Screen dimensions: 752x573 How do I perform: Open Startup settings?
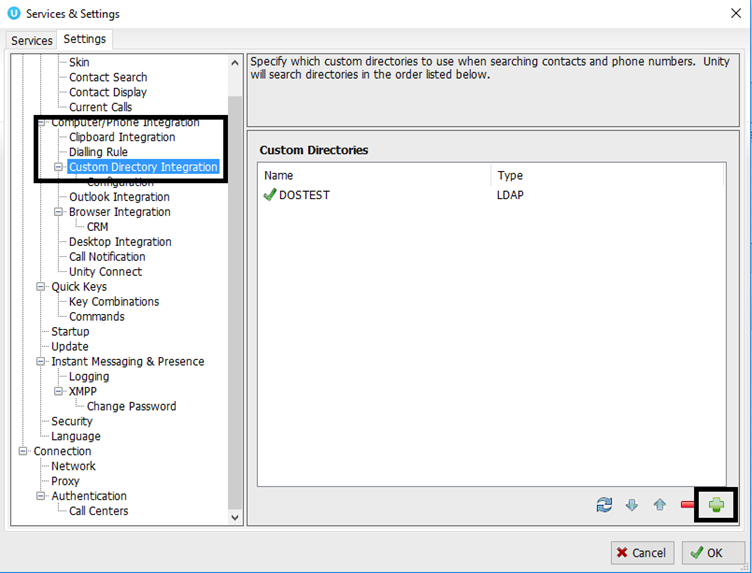click(x=70, y=331)
